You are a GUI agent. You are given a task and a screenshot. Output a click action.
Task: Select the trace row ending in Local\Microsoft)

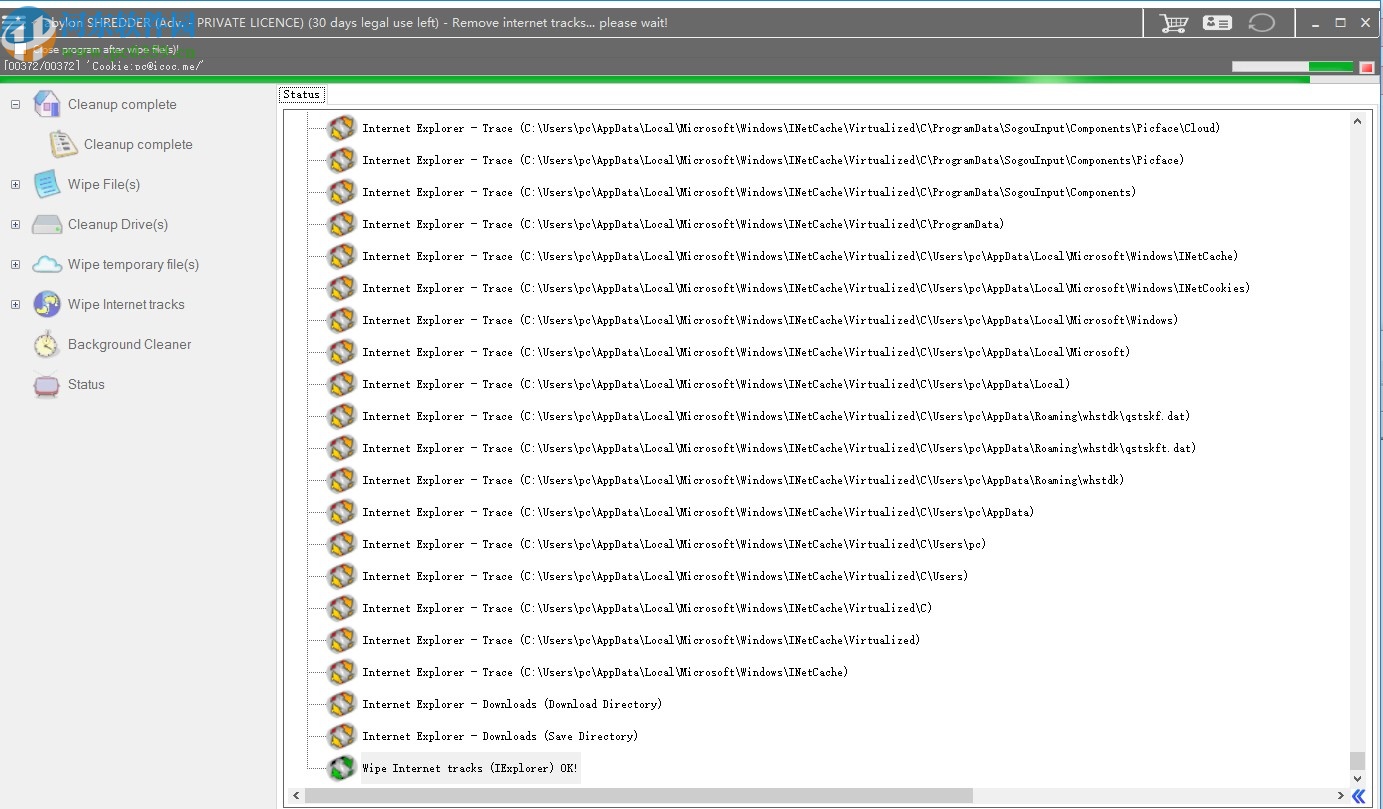(746, 352)
